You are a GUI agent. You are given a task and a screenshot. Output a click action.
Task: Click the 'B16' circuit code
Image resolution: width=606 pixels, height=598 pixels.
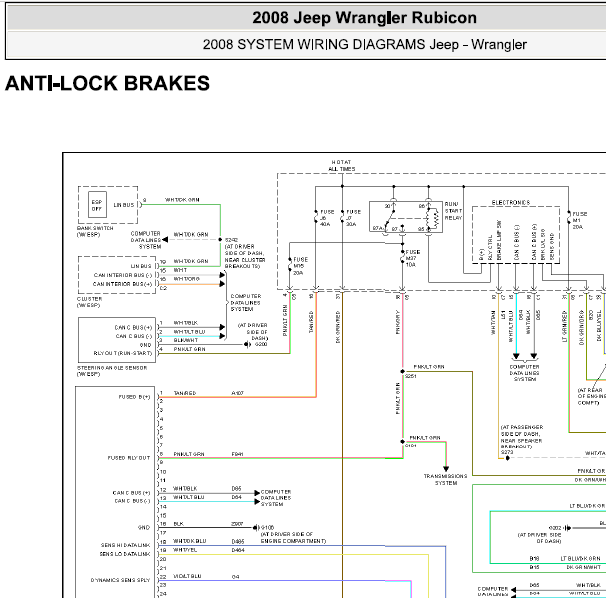coord(534,559)
